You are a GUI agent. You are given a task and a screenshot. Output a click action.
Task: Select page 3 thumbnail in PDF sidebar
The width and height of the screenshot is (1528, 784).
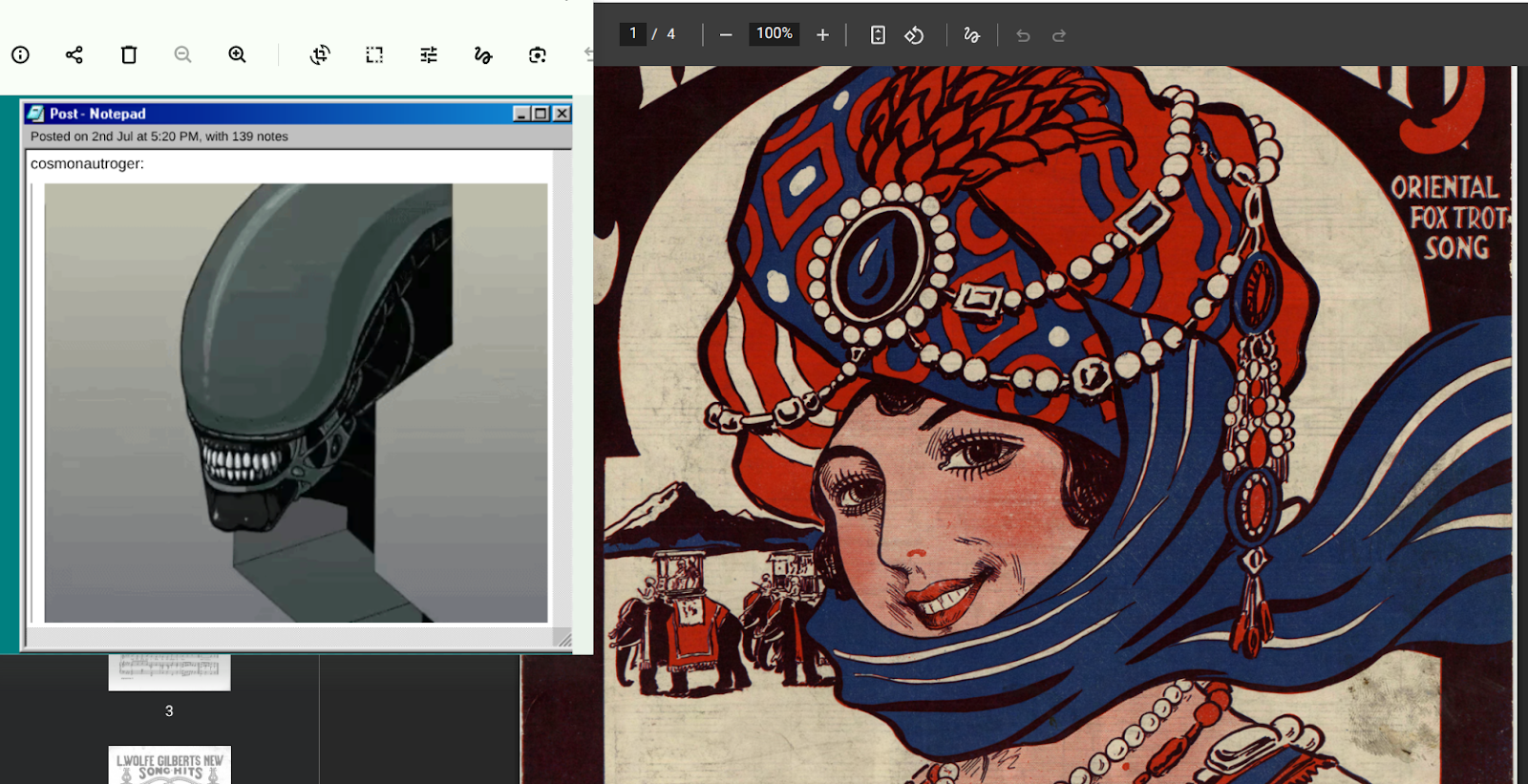[x=169, y=671]
